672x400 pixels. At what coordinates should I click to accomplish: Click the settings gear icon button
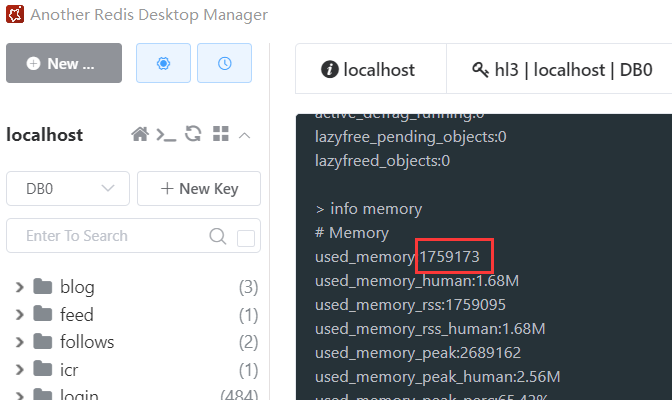[x=163, y=63]
